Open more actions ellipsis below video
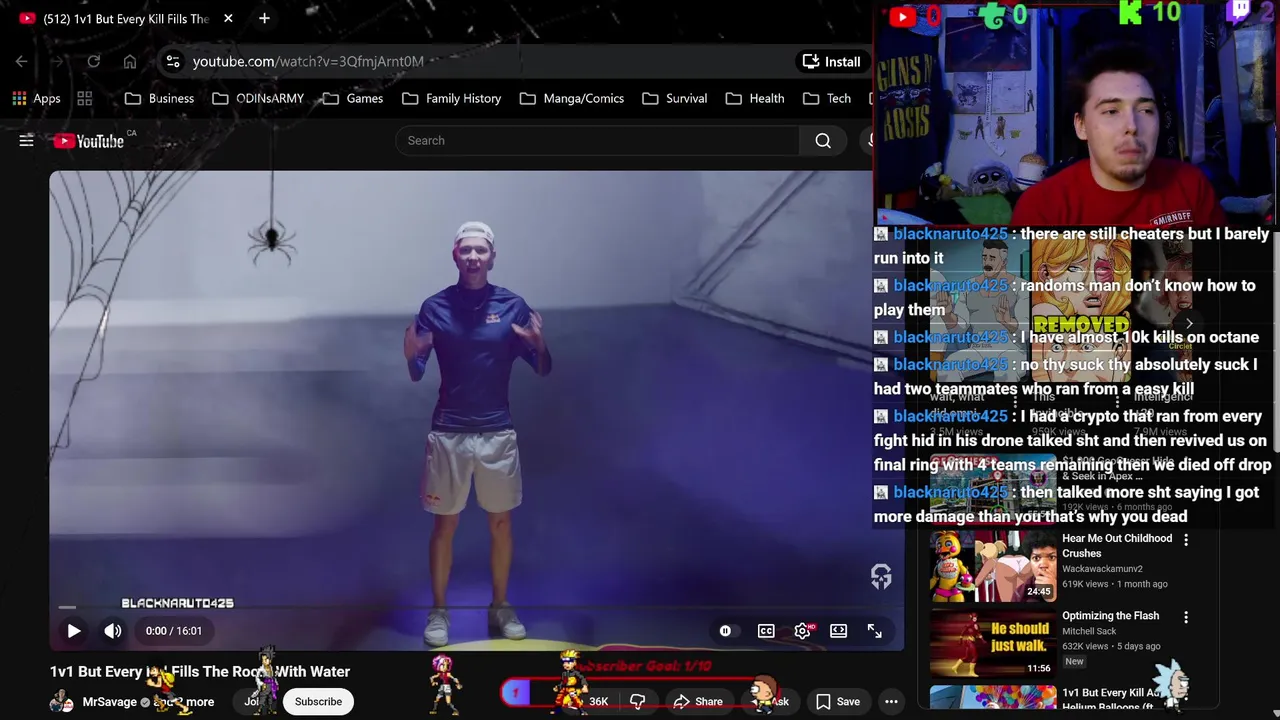The height and width of the screenshot is (720, 1280). (x=891, y=702)
